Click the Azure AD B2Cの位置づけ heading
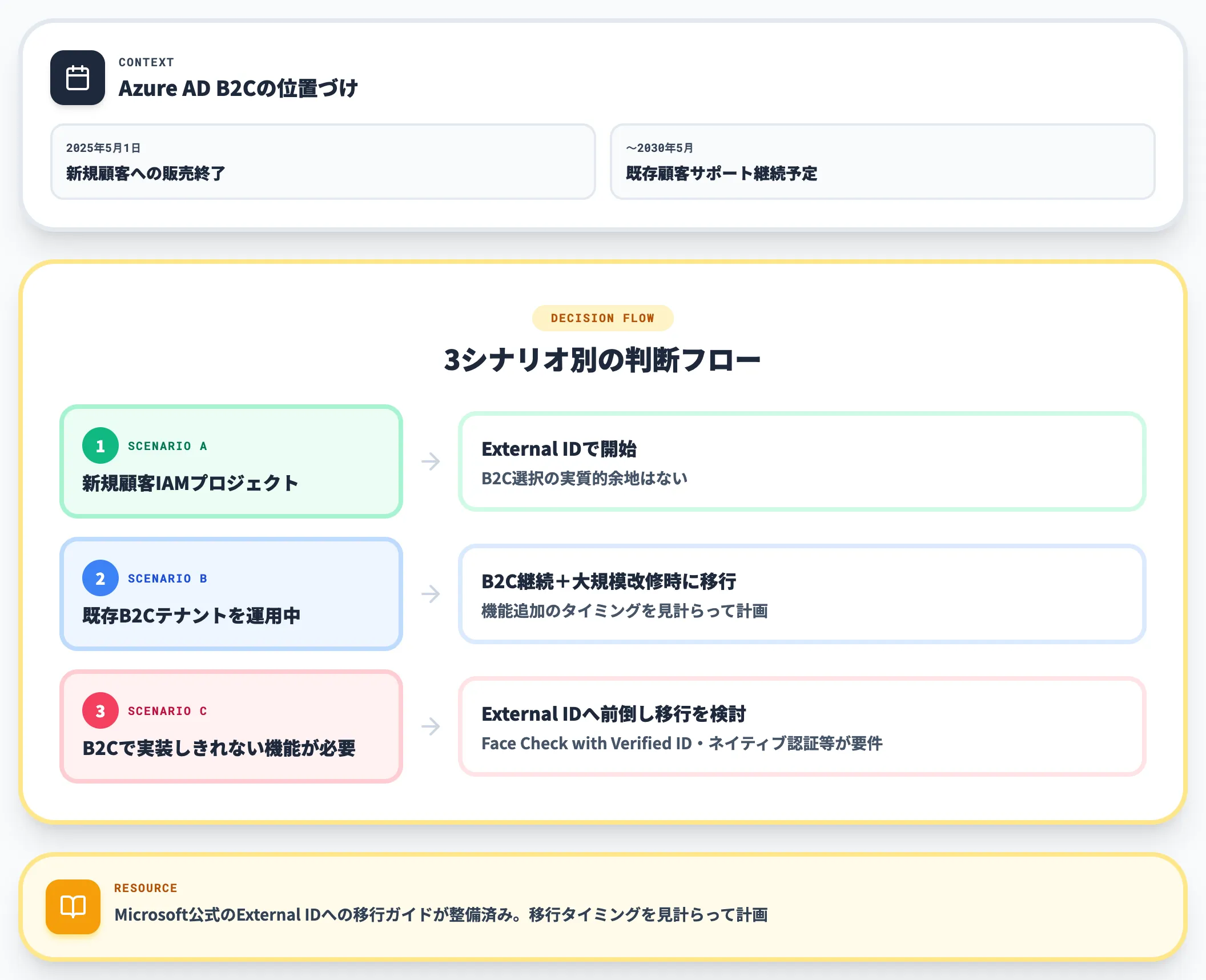The image size is (1206, 980). [238, 89]
